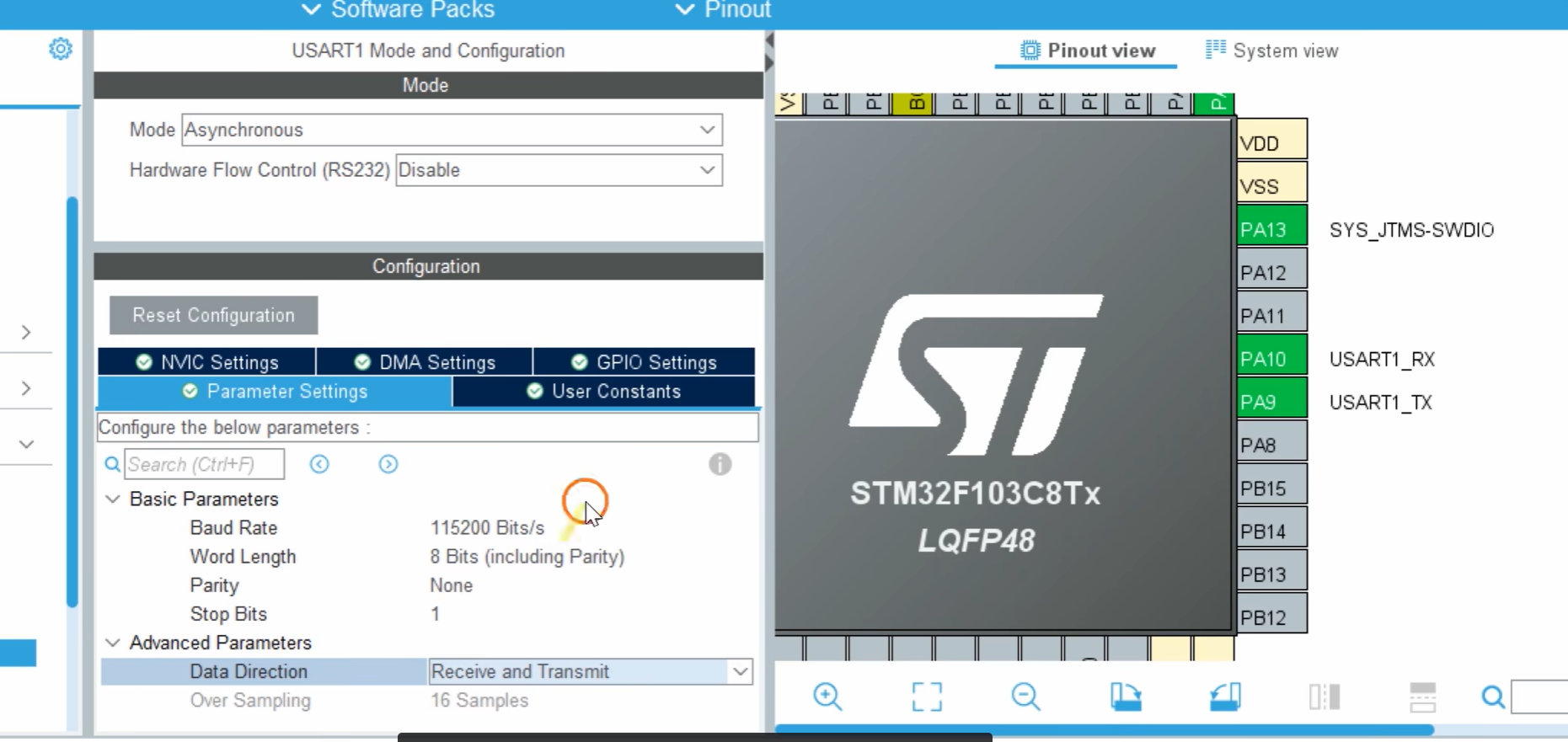Switch to User Constants tab
Viewport: 1568px width, 742px height.
click(x=604, y=392)
